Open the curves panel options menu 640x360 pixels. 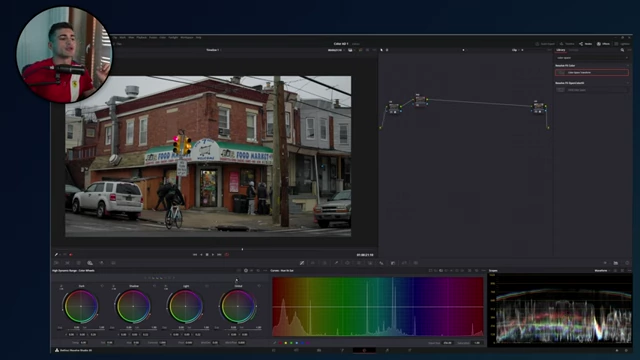pyautogui.click(x=483, y=270)
